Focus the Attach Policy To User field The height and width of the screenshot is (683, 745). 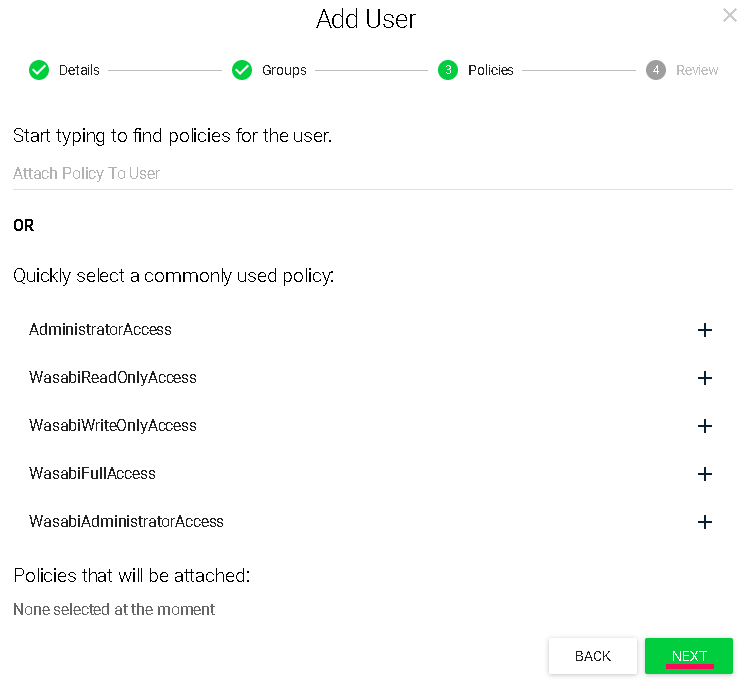coord(372,174)
